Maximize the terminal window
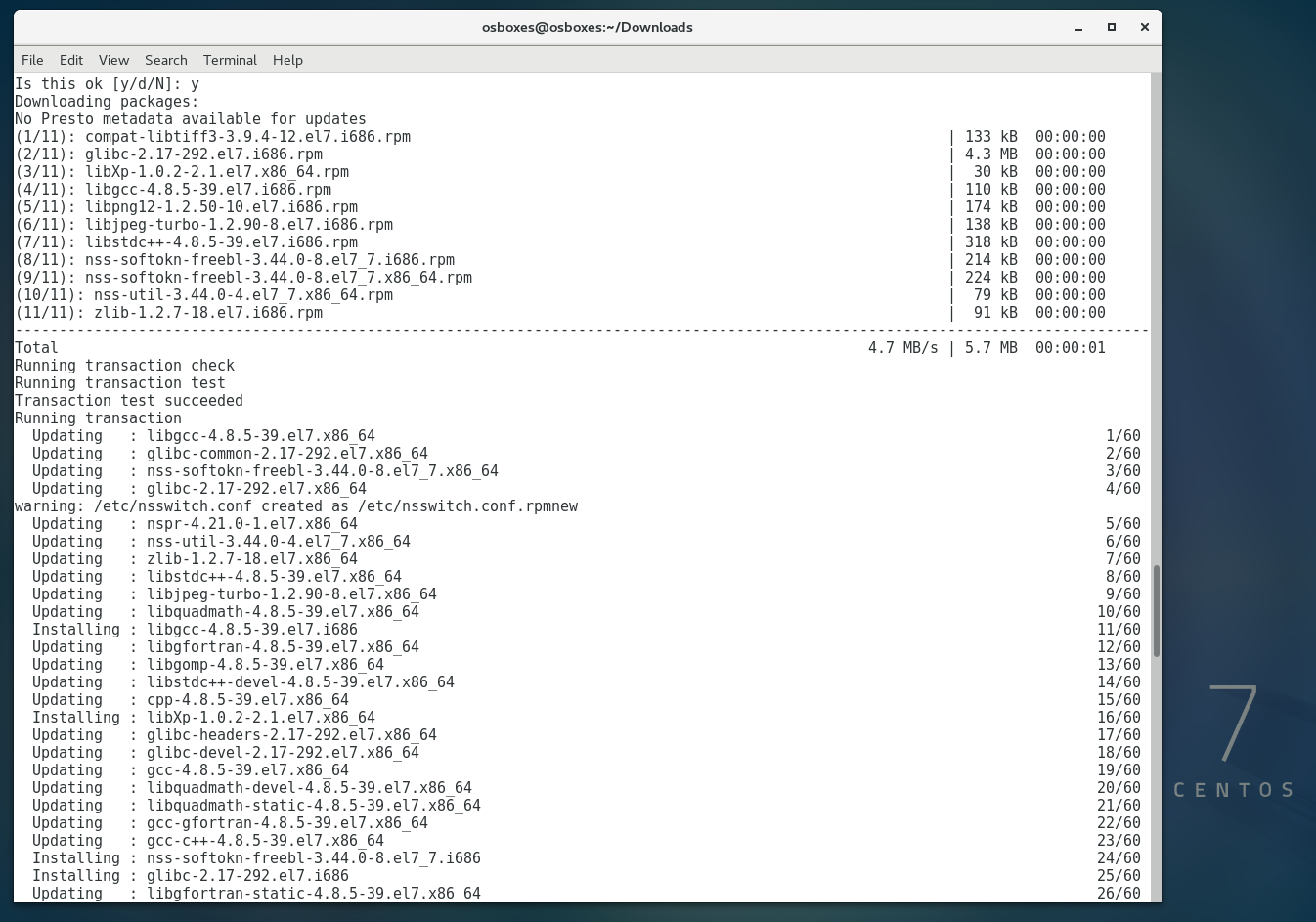Viewport: 1316px width, 922px height. 1112,27
